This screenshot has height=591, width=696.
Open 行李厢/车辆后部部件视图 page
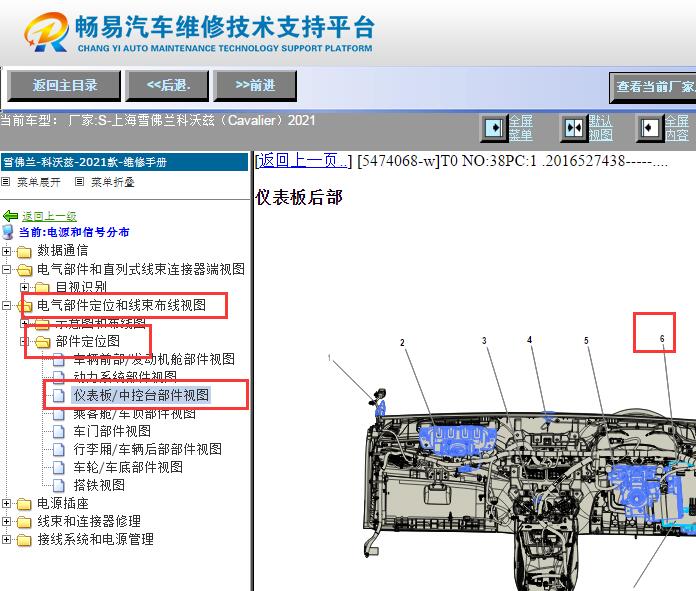tap(148, 449)
